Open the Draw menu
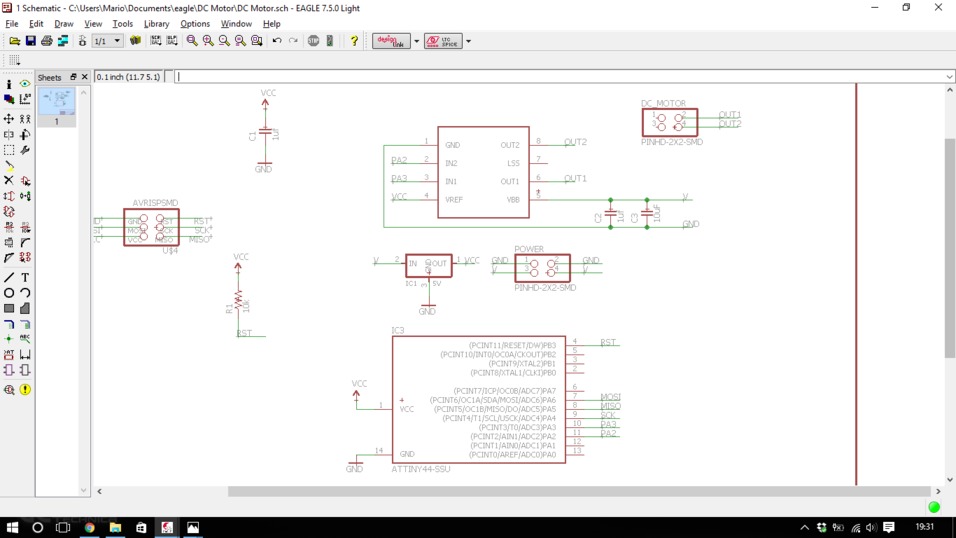The width and height of the screenshot is (956, 538). pos(63,24)
